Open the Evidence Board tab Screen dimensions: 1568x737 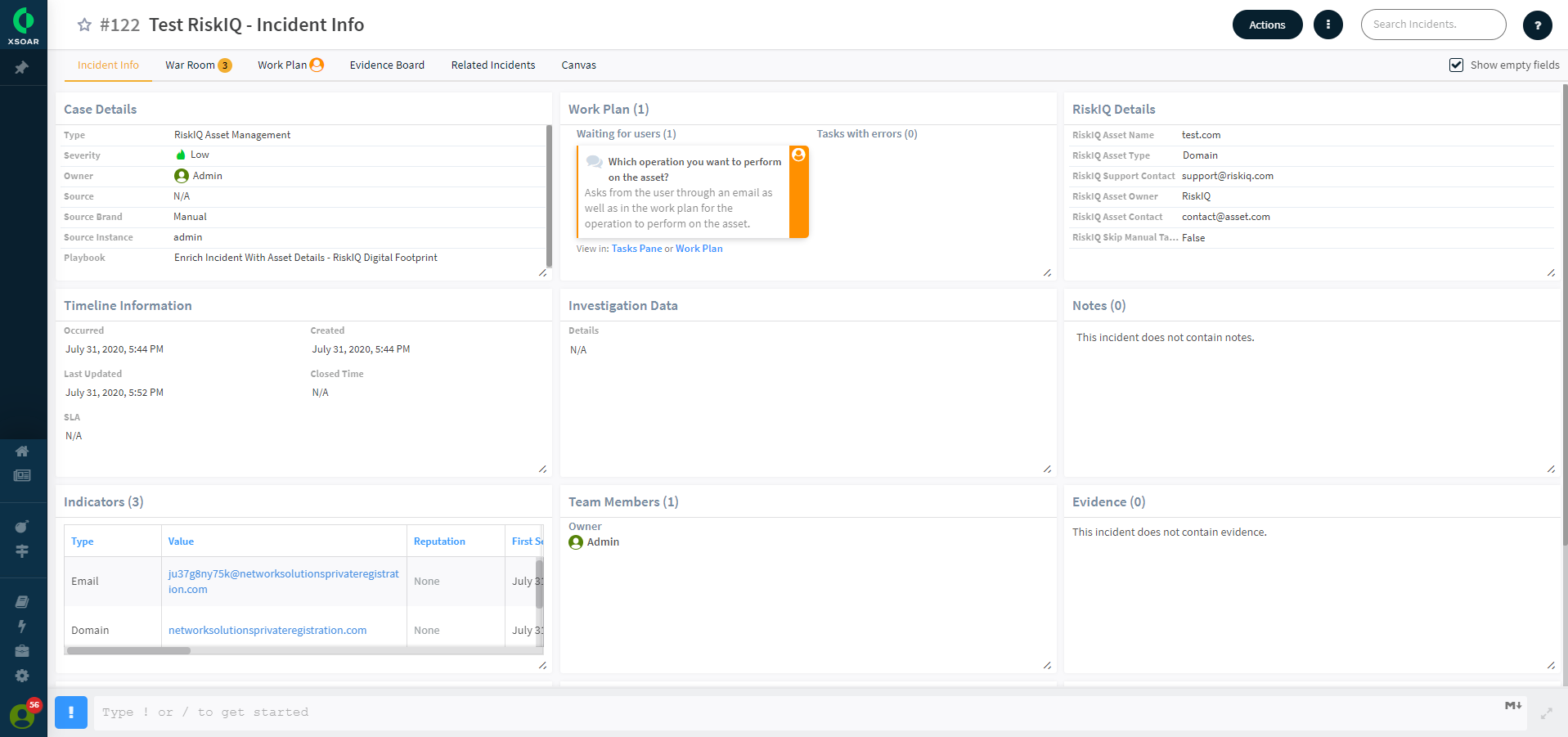(x=387, y=65)
